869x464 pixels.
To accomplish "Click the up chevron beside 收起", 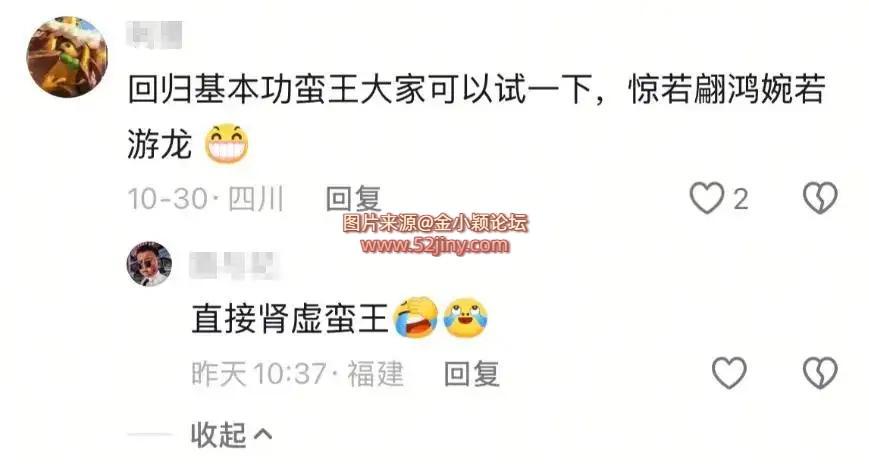I will pos(263,434).
